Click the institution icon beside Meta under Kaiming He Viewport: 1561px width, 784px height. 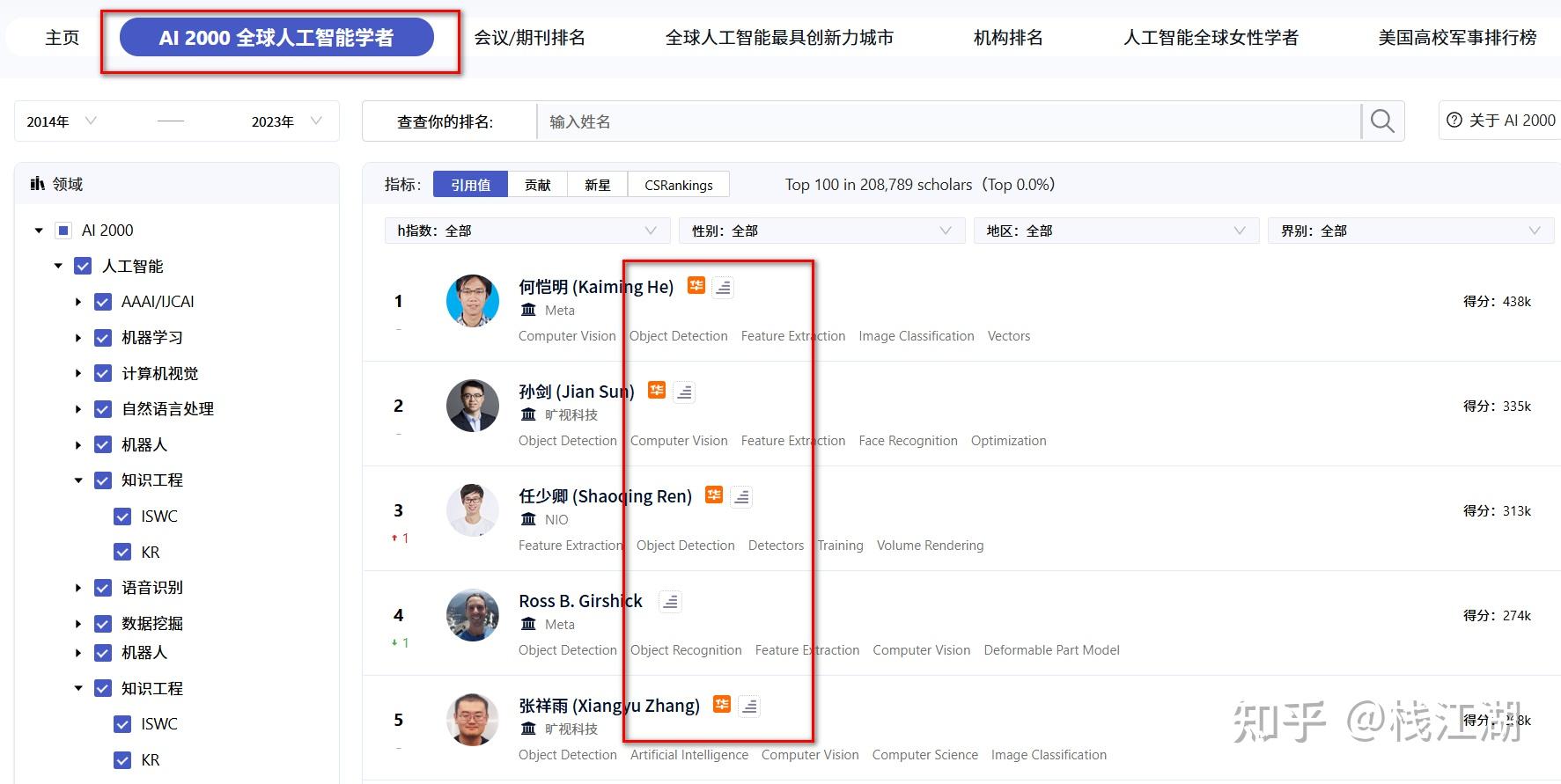pos(528,310)
